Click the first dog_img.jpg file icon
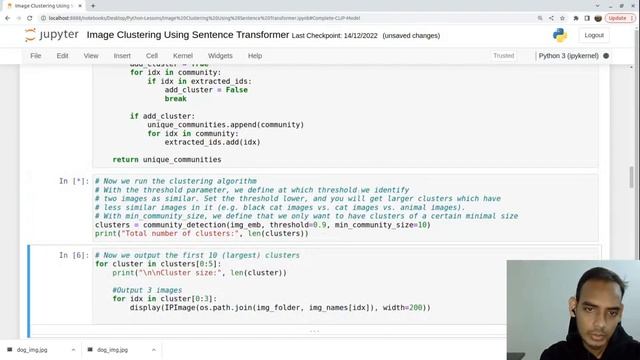 9,350
